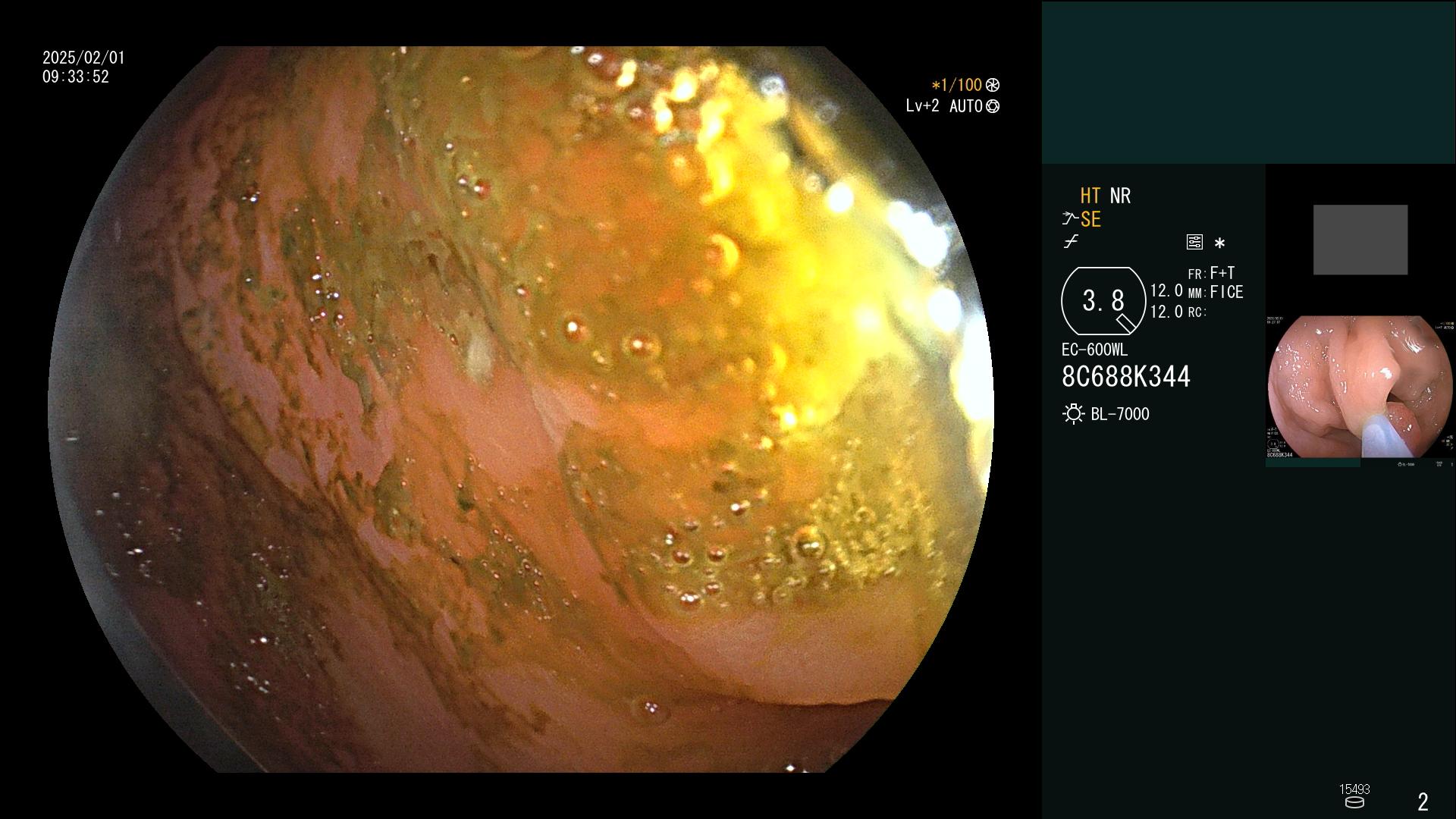This screenshot has height=819, width=1456.
Task: Click the AUTO iris mode icon
Action: coord(993,106)
